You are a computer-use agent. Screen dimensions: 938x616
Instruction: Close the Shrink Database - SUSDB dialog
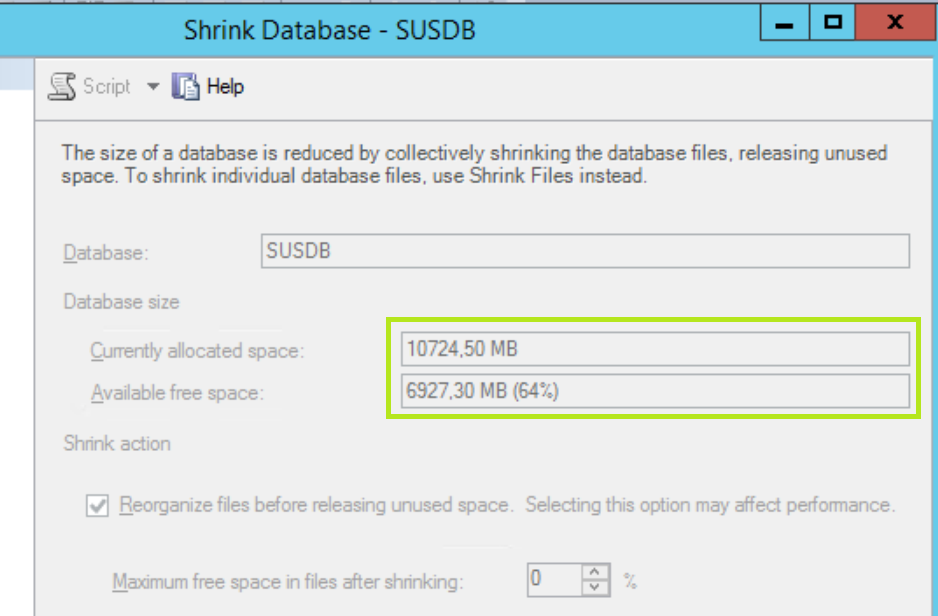pyautogui.click(x=895, y=23)
